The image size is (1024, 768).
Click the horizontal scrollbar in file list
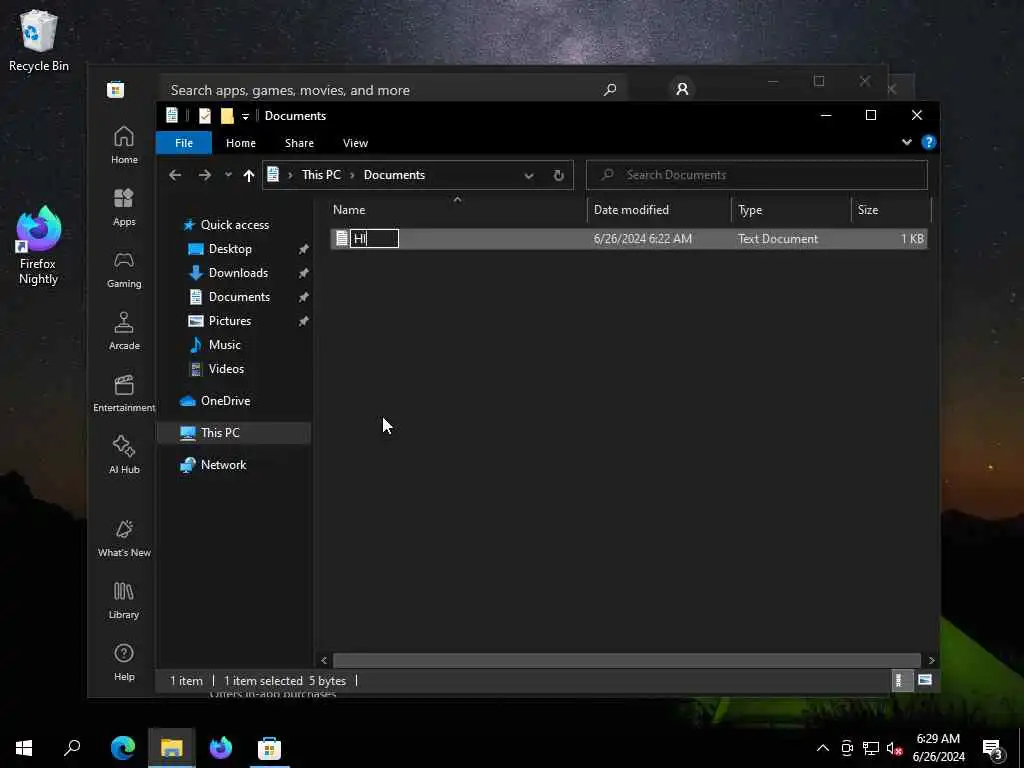[x=626, y=660]
